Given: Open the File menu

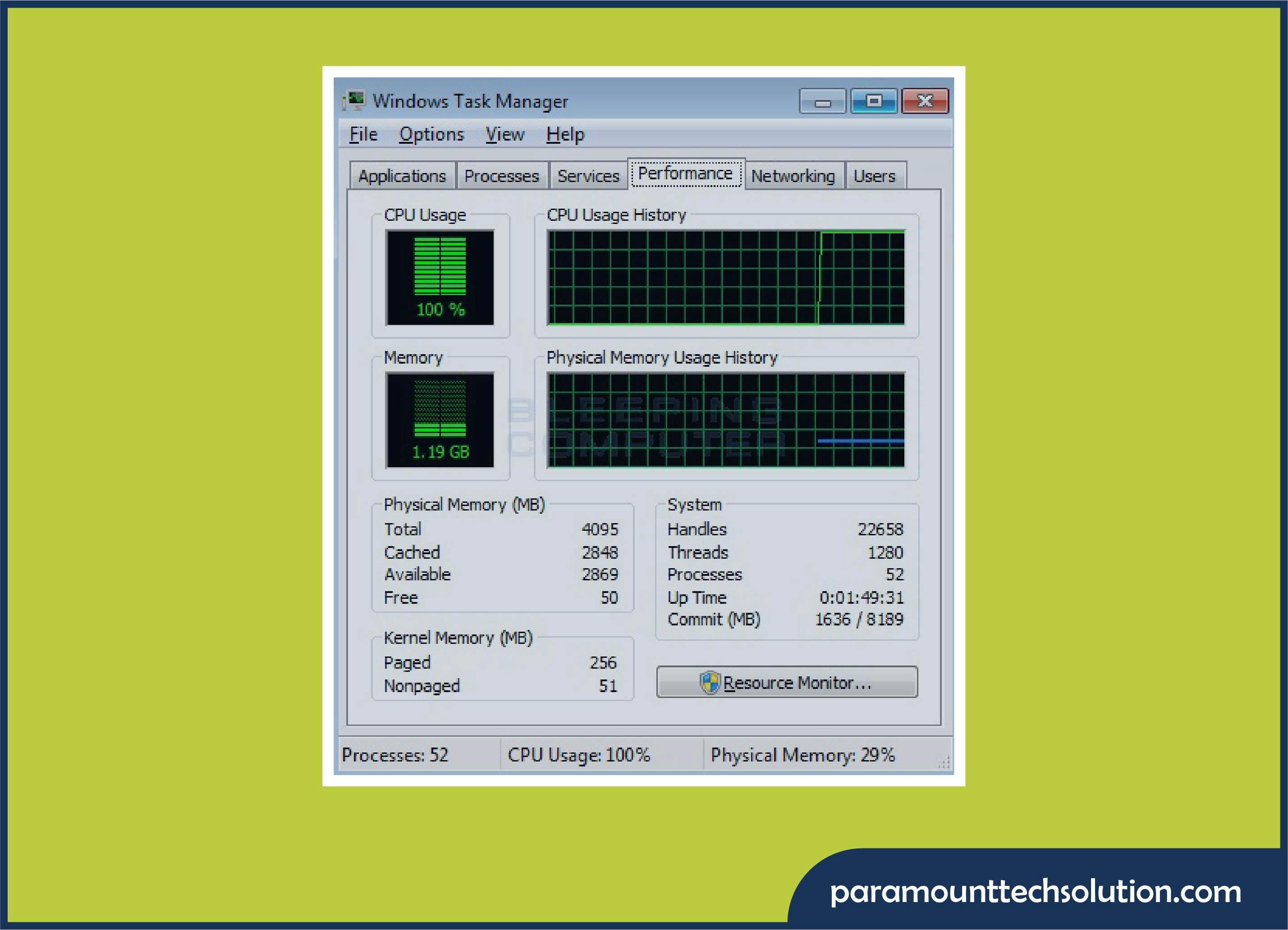Looking at the screenshot, I should [x=363, y=135].
